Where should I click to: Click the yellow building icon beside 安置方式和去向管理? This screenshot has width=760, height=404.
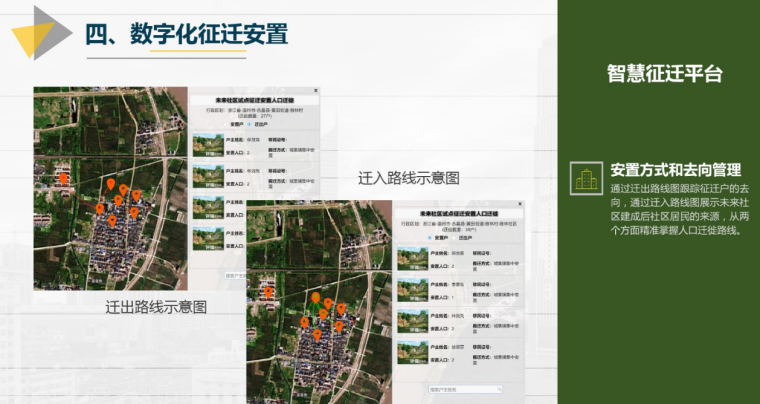585,177
